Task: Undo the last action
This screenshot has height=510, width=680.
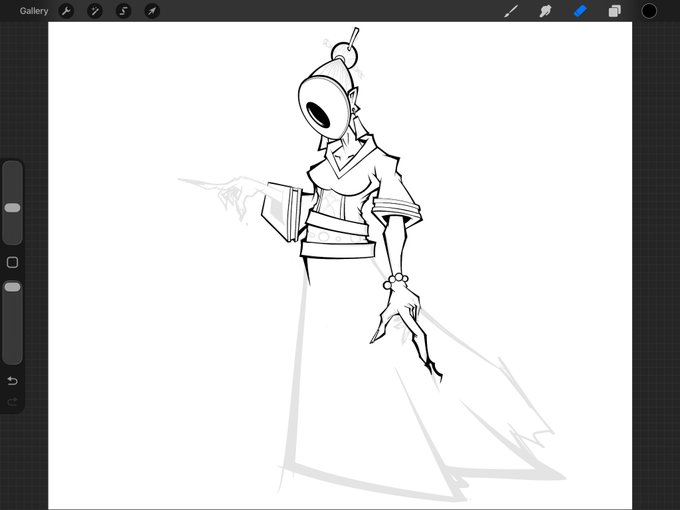Action: tap(13, 381)
